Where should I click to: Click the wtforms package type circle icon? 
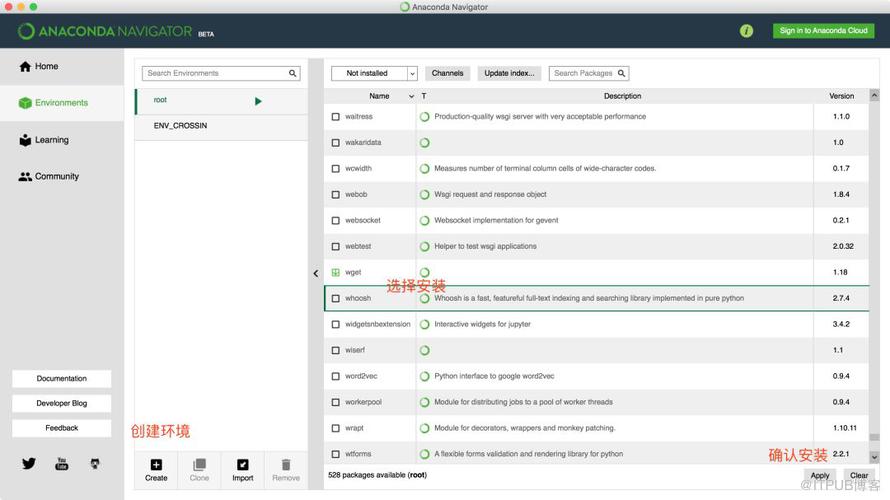coord(425,454)
